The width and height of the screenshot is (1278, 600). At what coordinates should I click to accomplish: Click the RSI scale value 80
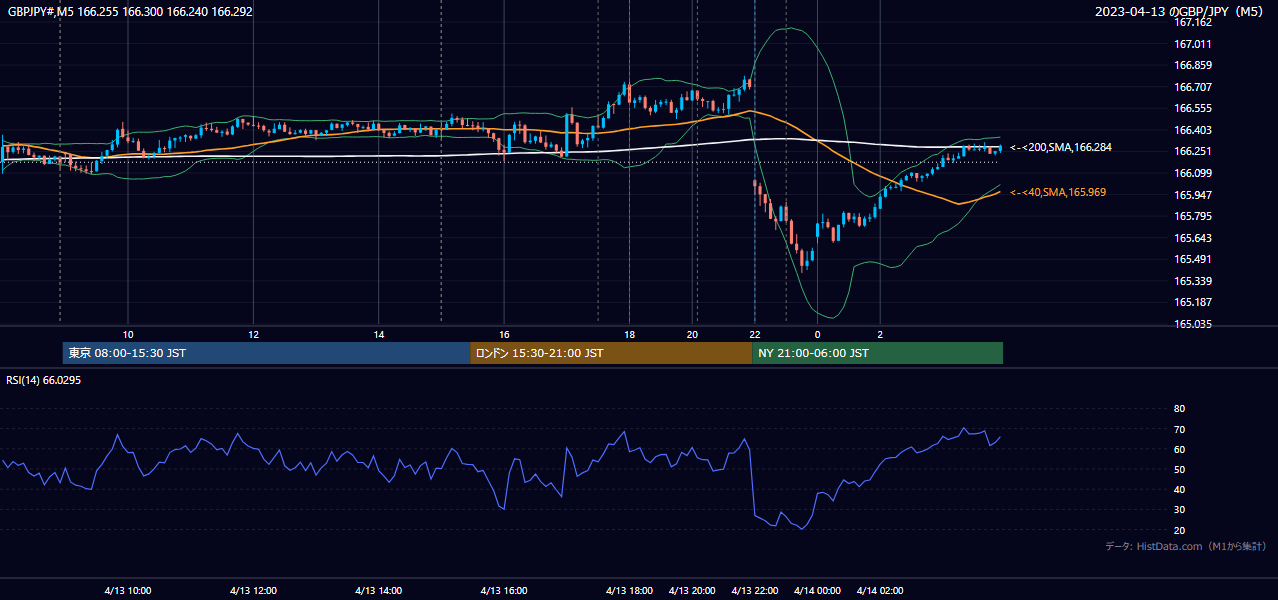(1179, 409)
